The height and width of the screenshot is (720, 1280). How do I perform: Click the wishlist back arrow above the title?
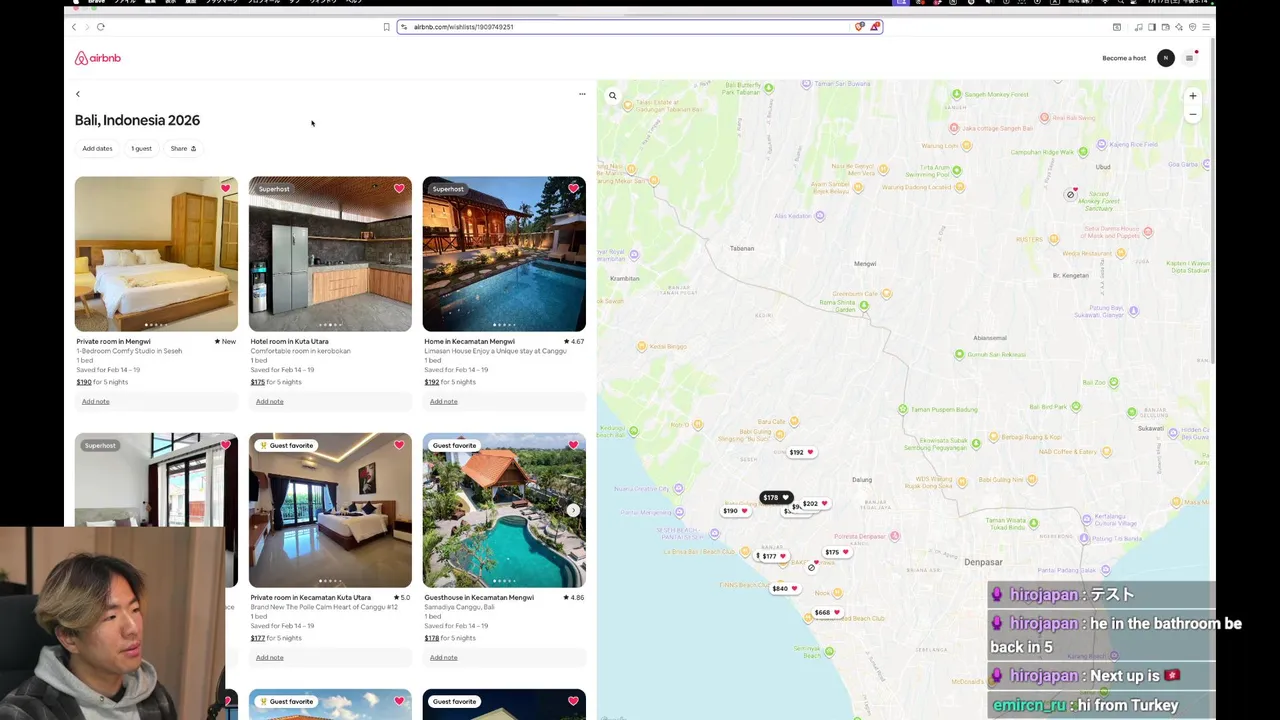tap(78, 94)
